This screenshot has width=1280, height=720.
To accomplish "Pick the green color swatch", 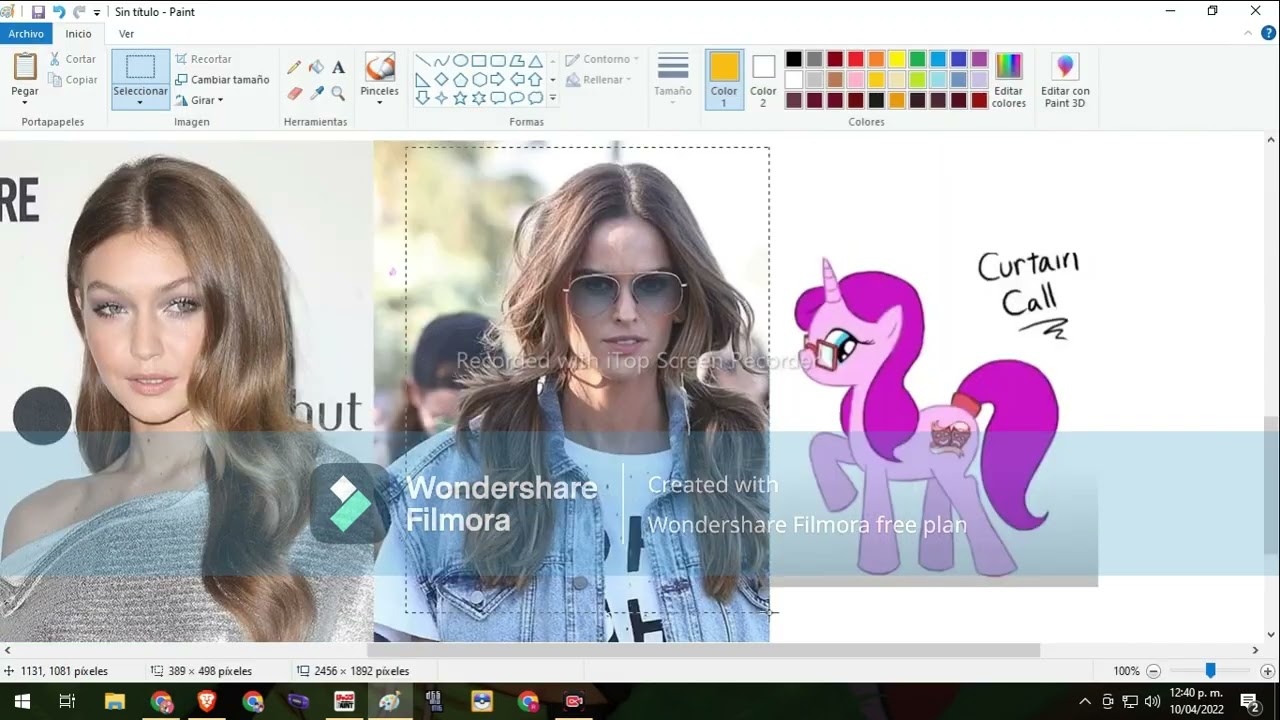I will 917,59.
